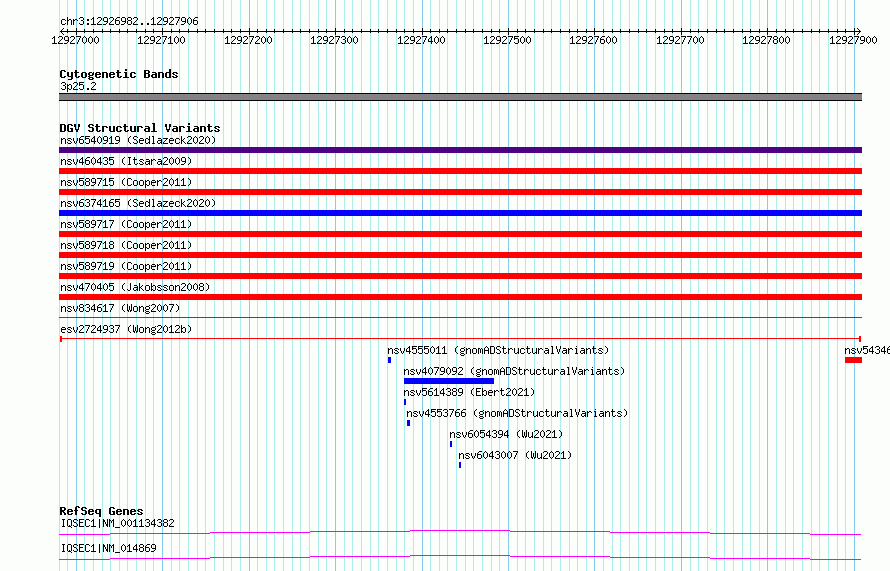Click the short red variant bar at right edge

(x=853, y=360)
